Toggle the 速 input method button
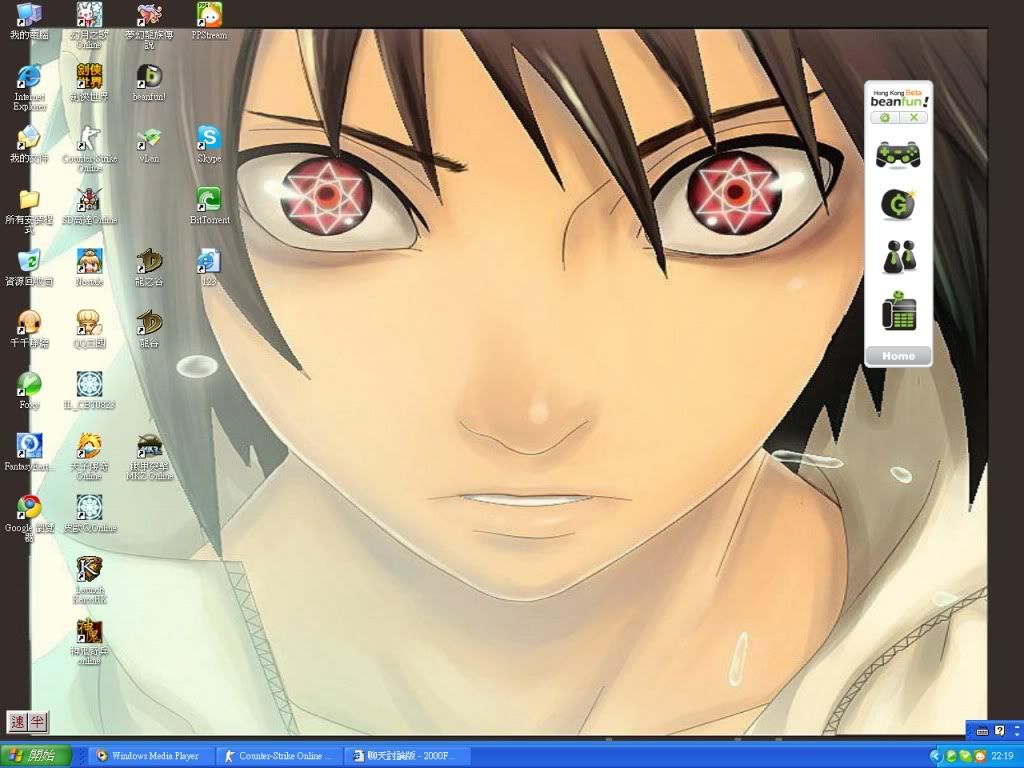Viewport: 1024px width, 768px height. pyautogui.click(x=17, y=721)
